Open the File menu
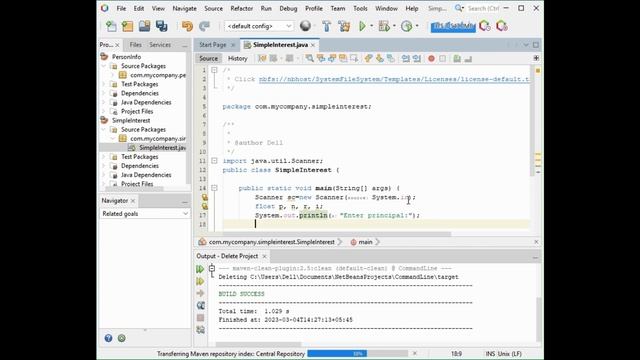Image resolution: width=640 pixels, height=360 pixels. pos(121,8)
